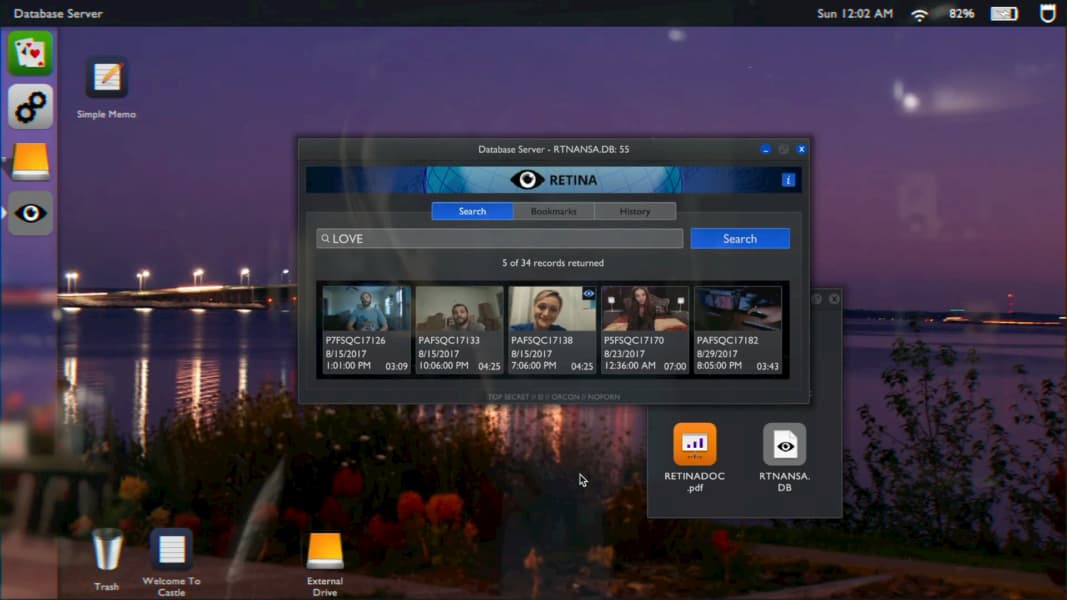
Task: Click the clock reading Sun 12:02 AM
Action: click(x=855, y=14)
